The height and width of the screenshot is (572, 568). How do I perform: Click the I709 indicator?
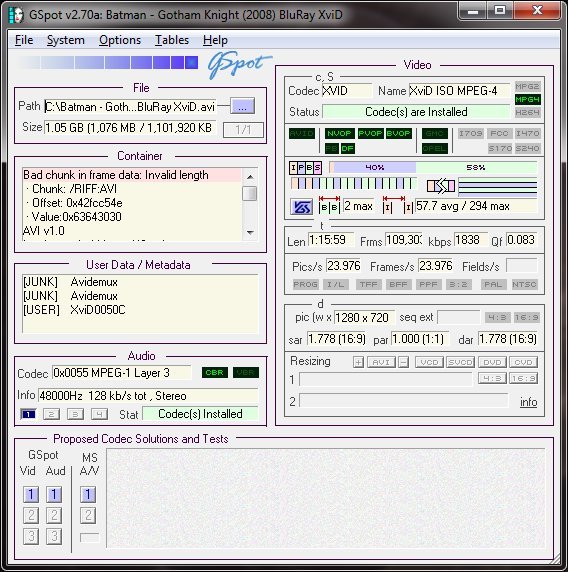[471, 134]
